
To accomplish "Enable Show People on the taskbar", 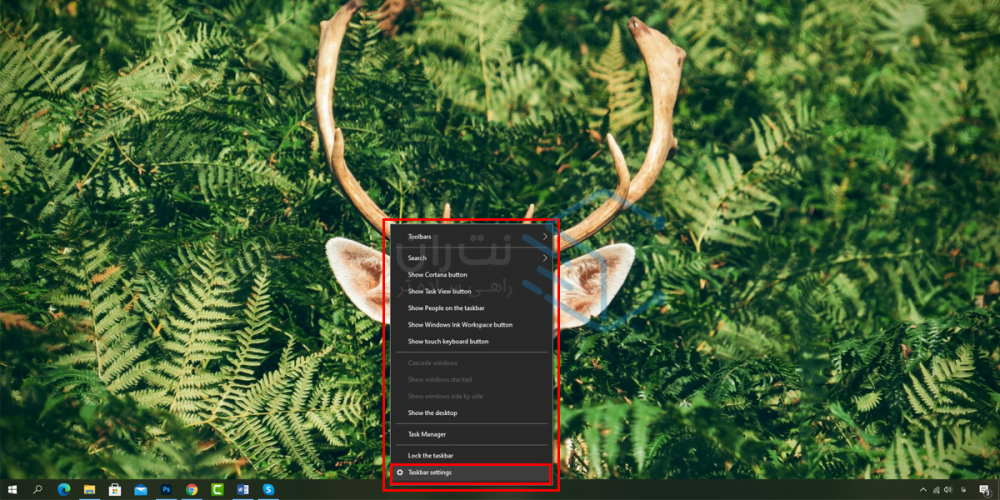I will (448, 308).
